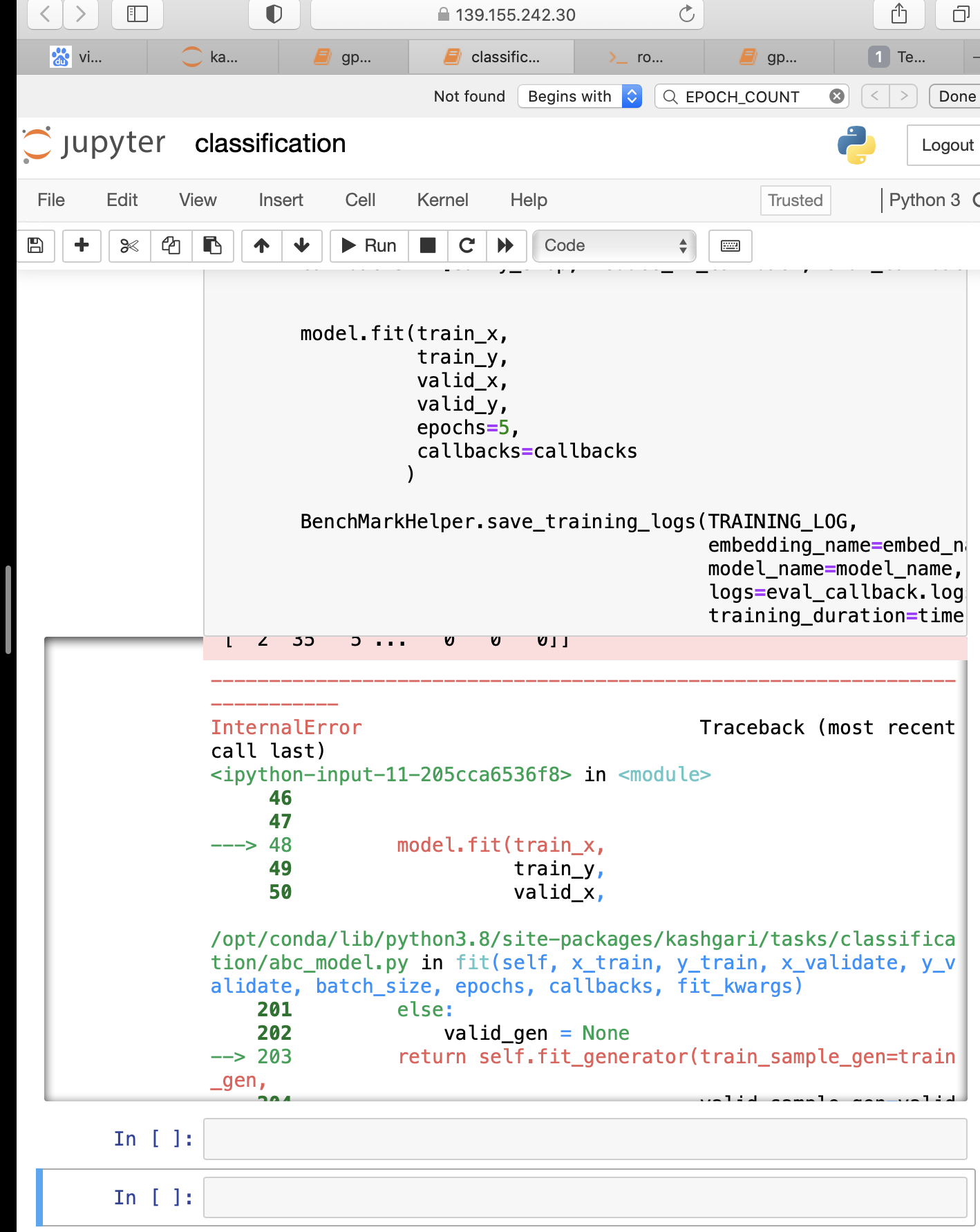Click the Run cell button
Screen dimensions: 980x1232
(369, 245)
